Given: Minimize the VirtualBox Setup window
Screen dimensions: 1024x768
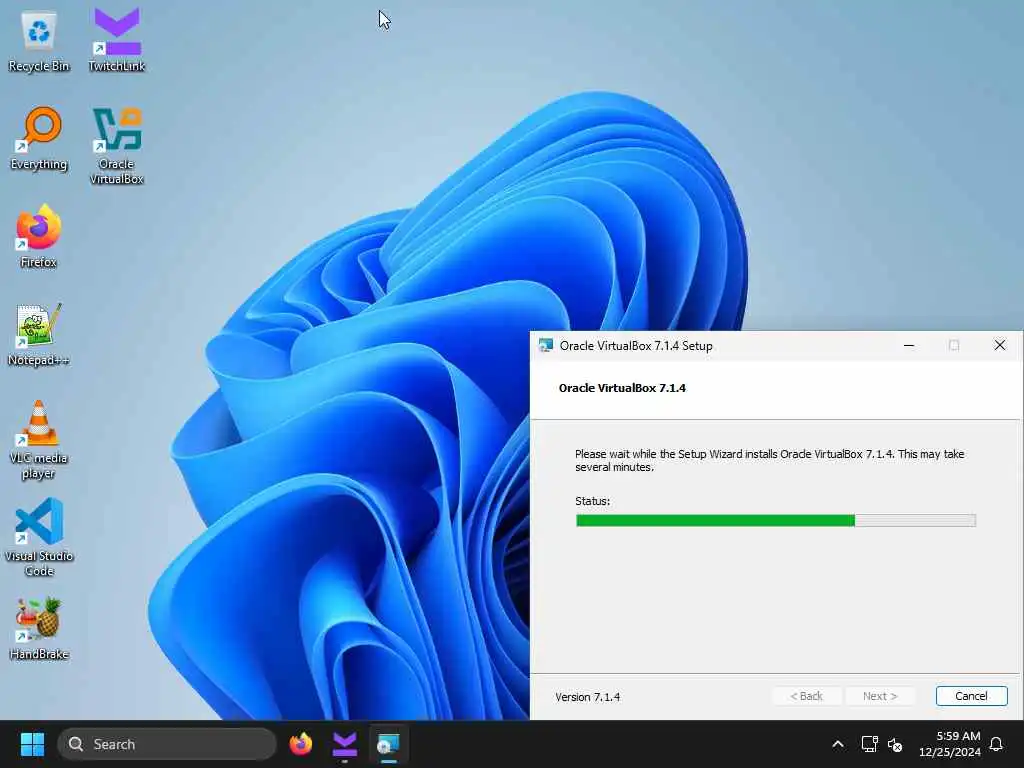Looking at the screenshot, I should click(x=908, y=345).
